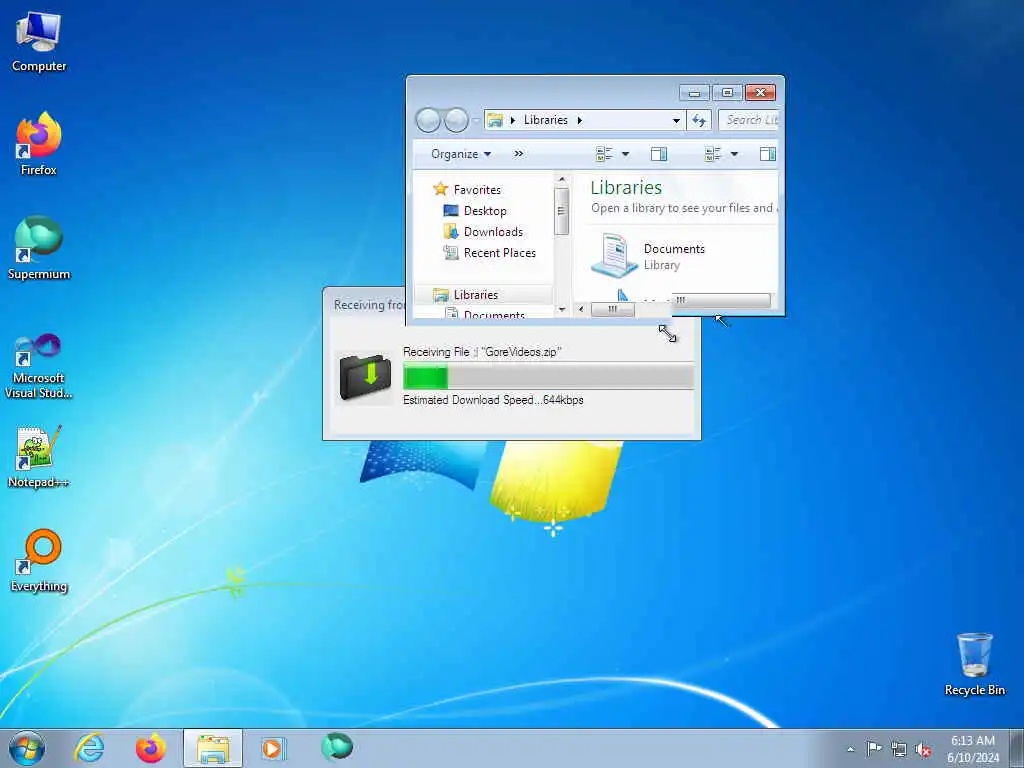This screenshot has width=1024, height=768.
Task: Click the navigation pane vertical scrollbar thumb
Action: pyautogui.click(x=562, y=210)
